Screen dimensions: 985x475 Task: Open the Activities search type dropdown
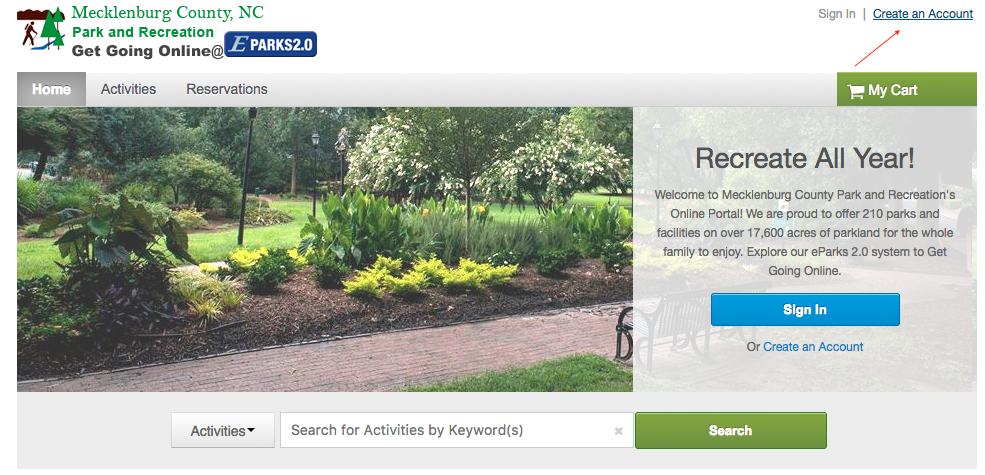(223, 430)
